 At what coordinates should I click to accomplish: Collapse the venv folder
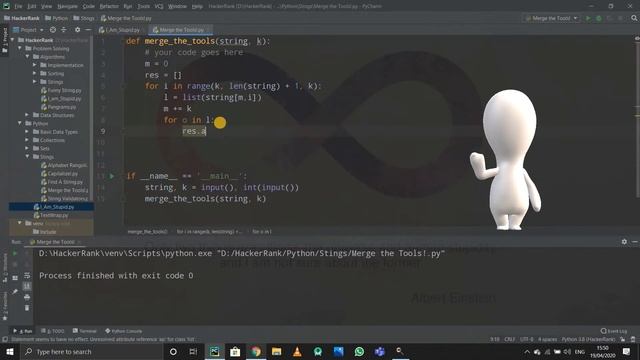(x=20, y=223)
